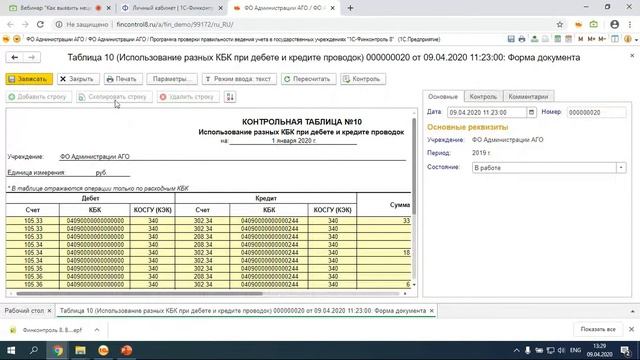This screenshot has height=360, width=640.
Task: Go forward with the 1C right arrow
Action: click(x=31, y=58)
